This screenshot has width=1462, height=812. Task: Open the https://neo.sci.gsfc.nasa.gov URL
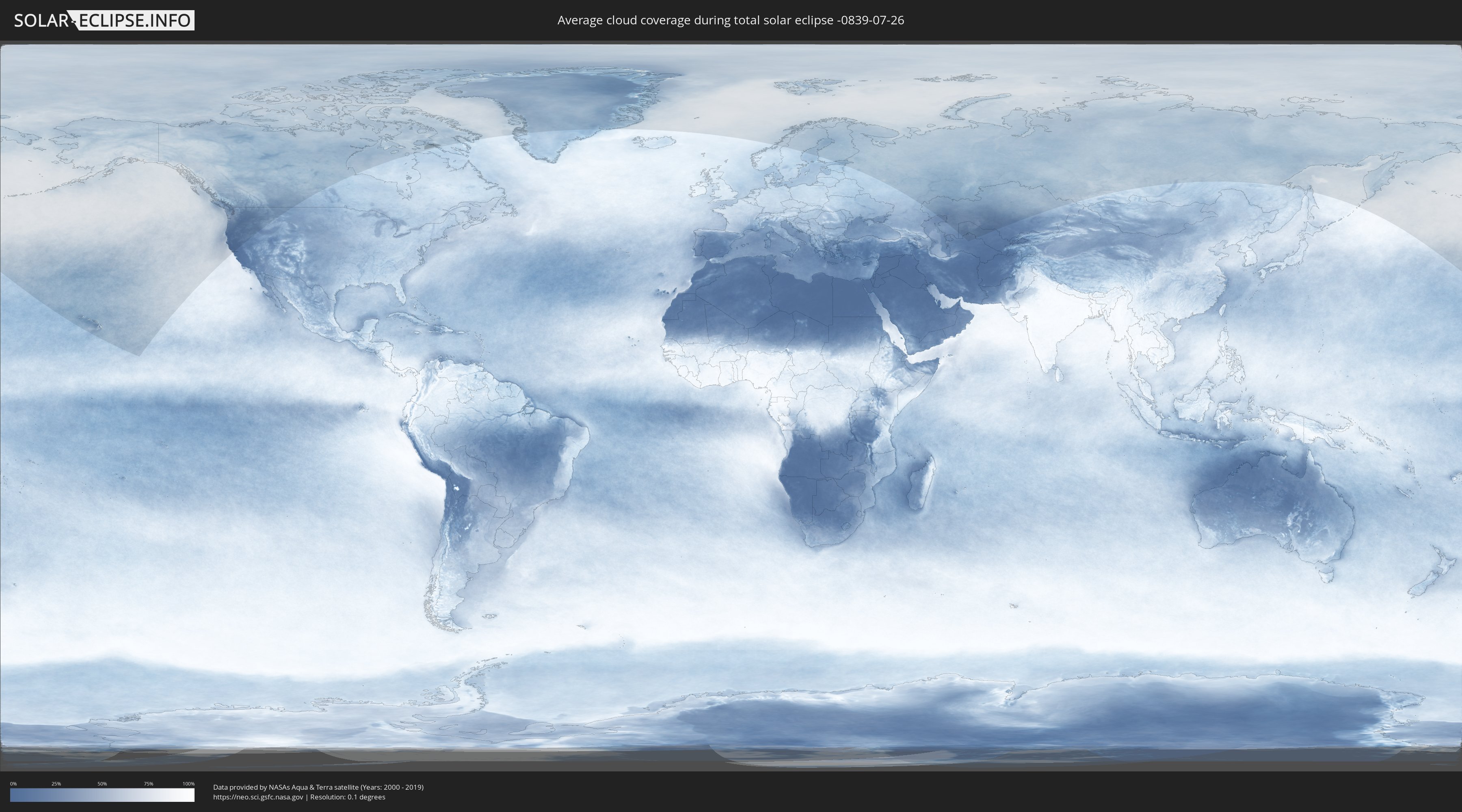[x=258, y=797]
